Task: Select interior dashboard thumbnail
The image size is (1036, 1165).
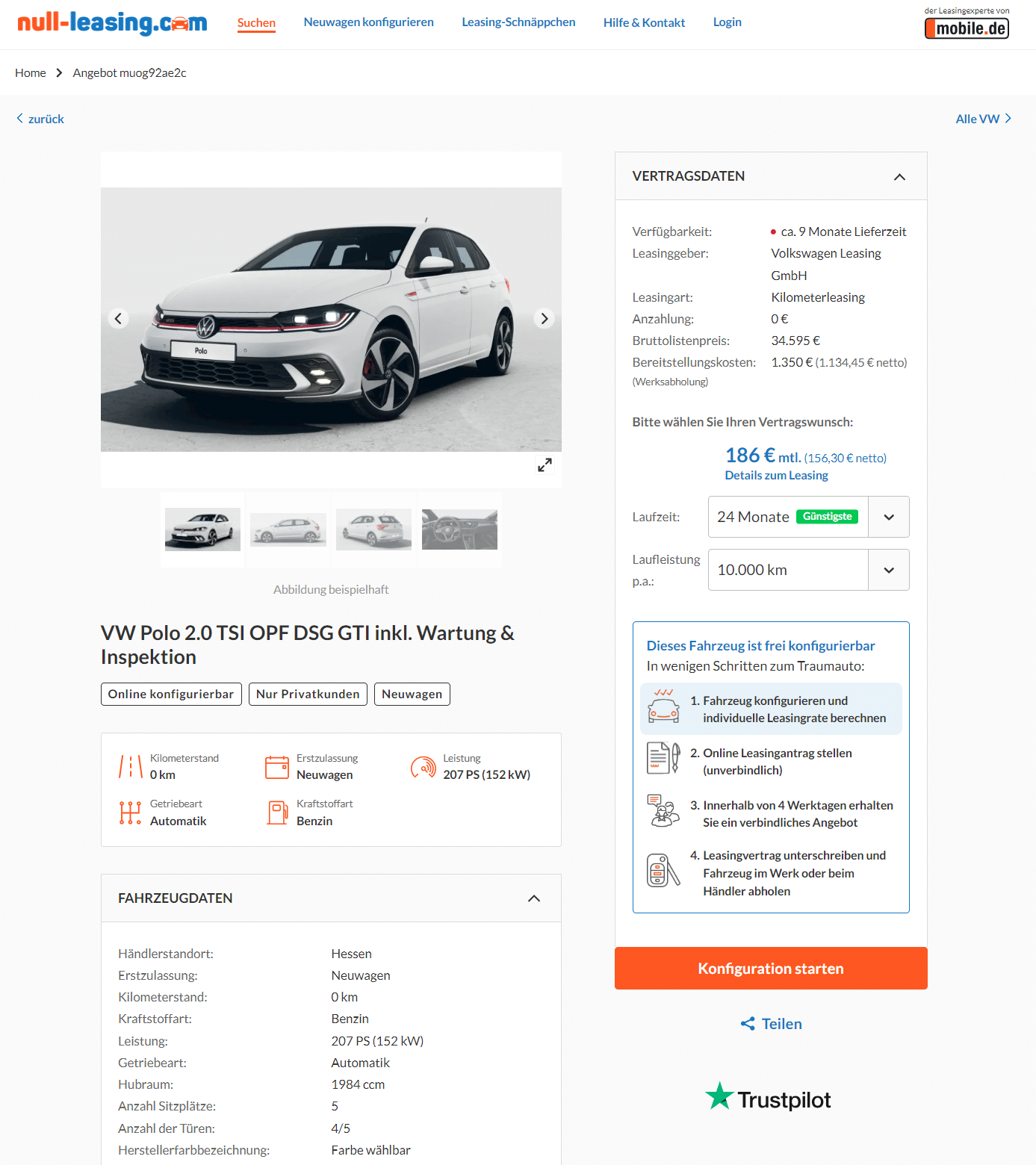Action: coord(459,529)
